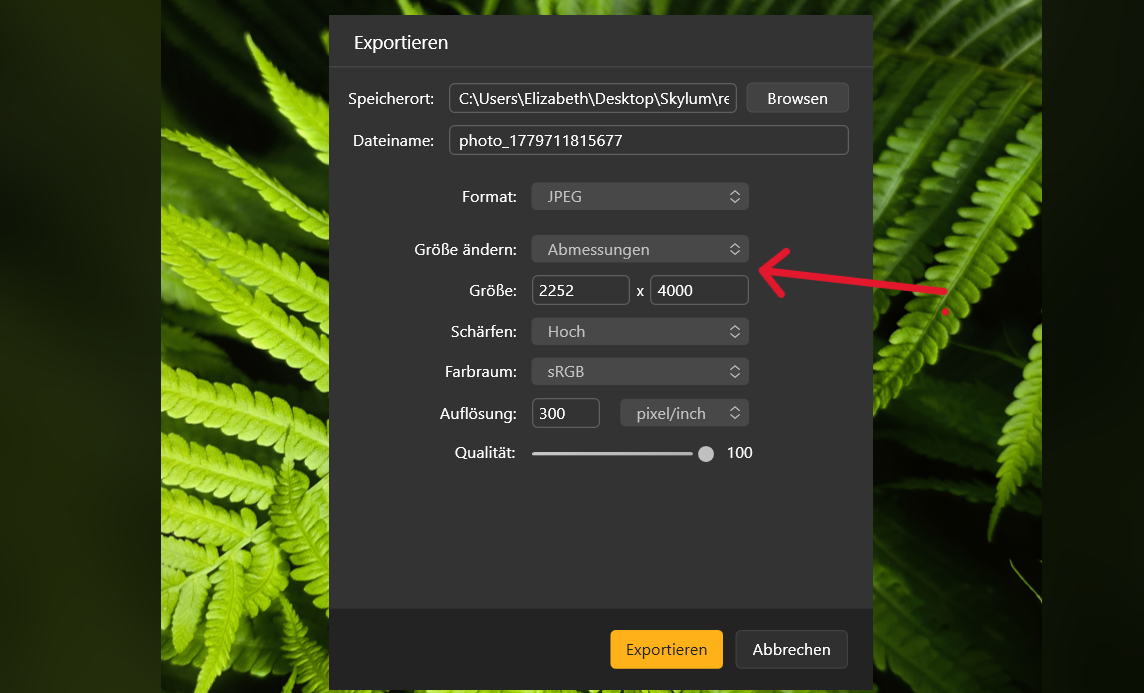1144x693 pixels.
Task: Click the Format label
Action: click(x=489, y=196)
